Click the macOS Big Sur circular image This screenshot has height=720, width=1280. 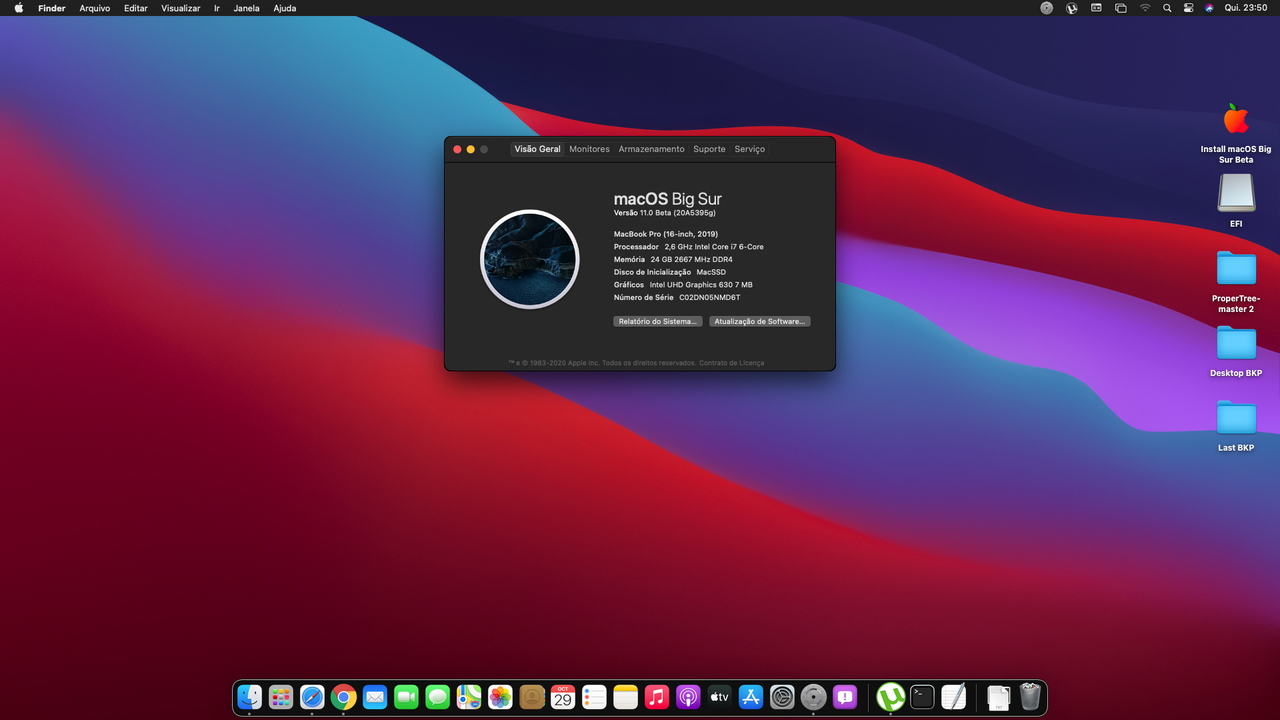coord(530,259)
